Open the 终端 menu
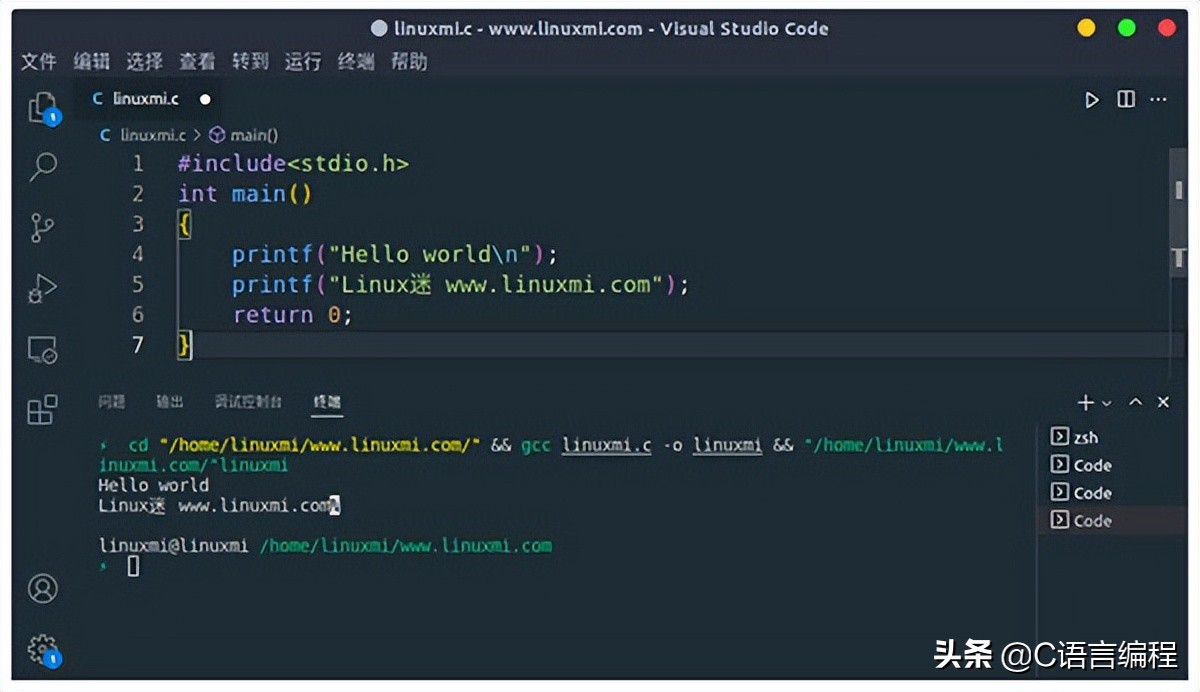 click(356, 62)
